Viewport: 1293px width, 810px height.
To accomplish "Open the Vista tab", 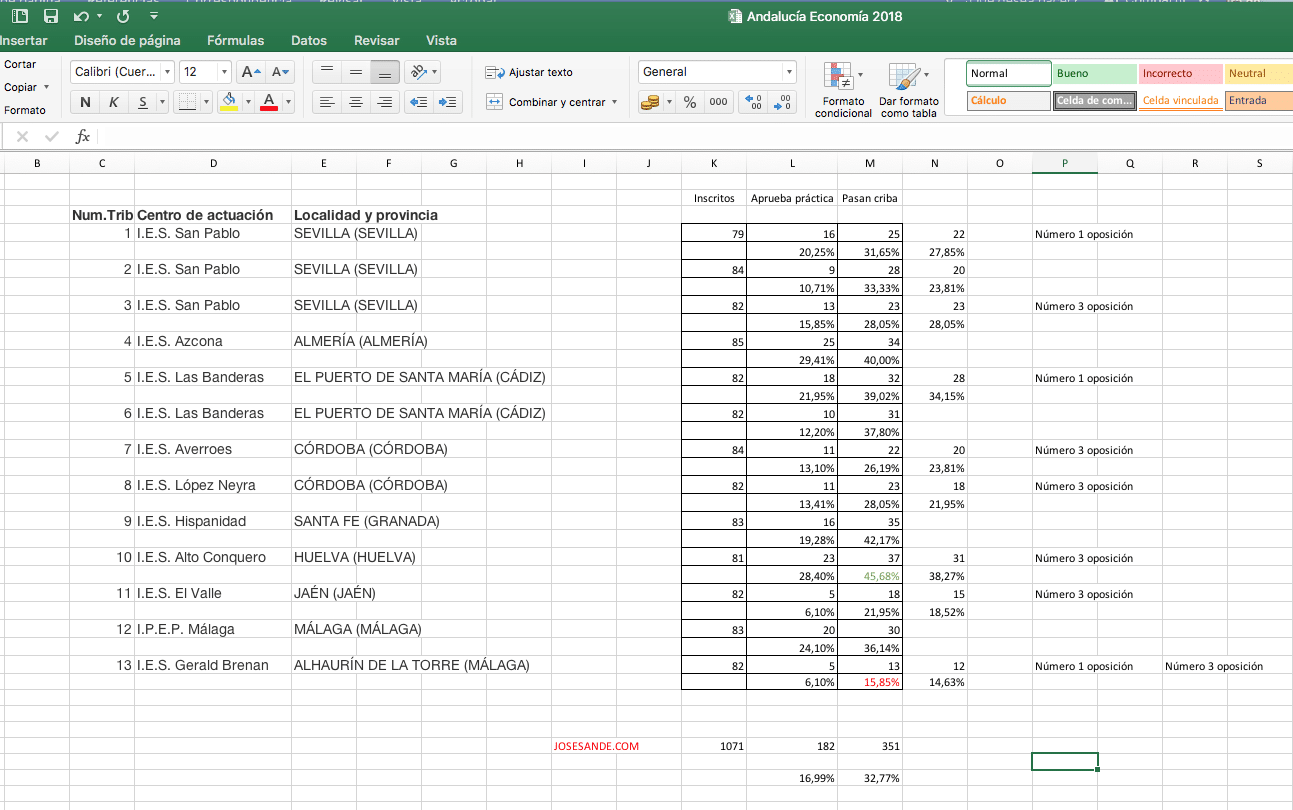I will tap(441, 41).
